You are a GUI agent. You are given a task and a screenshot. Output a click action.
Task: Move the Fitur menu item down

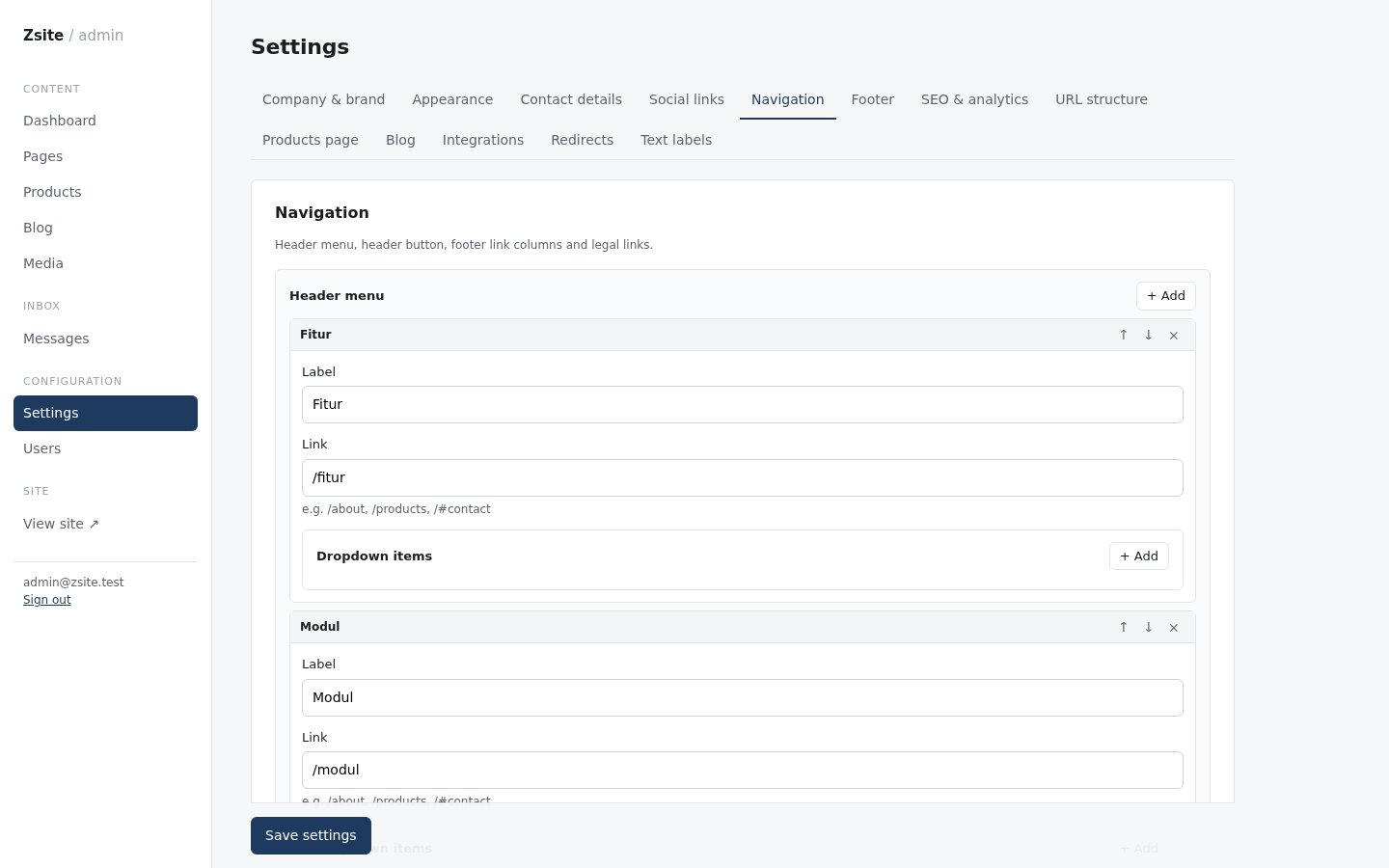[1149, 335]
